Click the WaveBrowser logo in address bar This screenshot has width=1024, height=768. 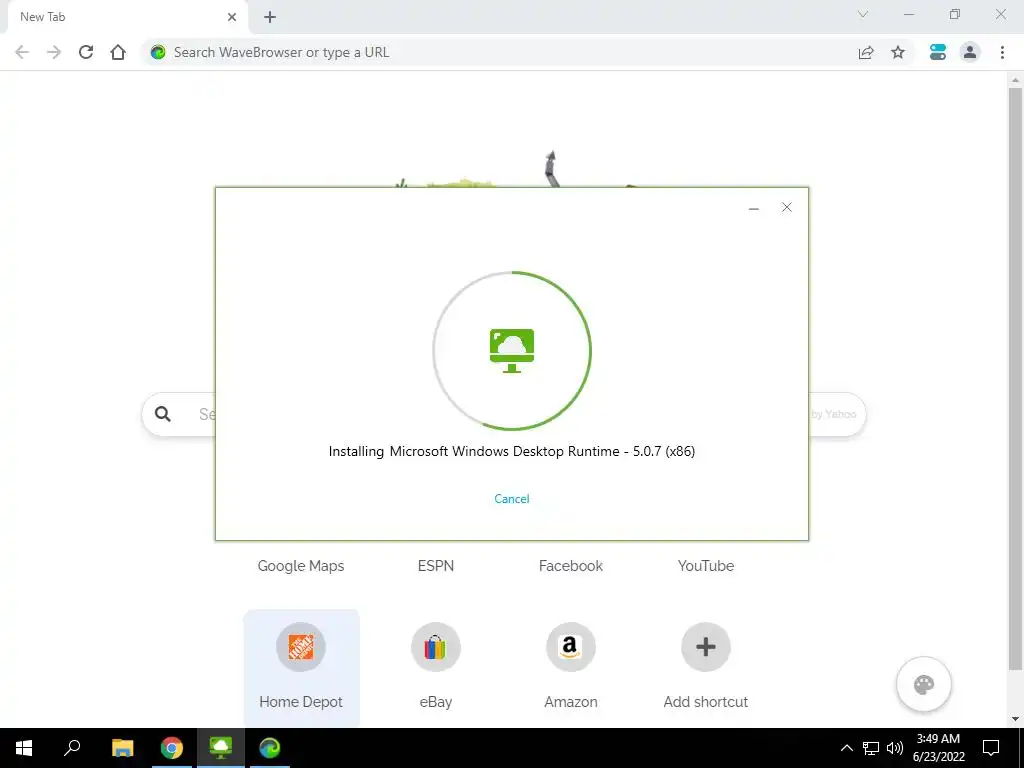coord(158,52)
